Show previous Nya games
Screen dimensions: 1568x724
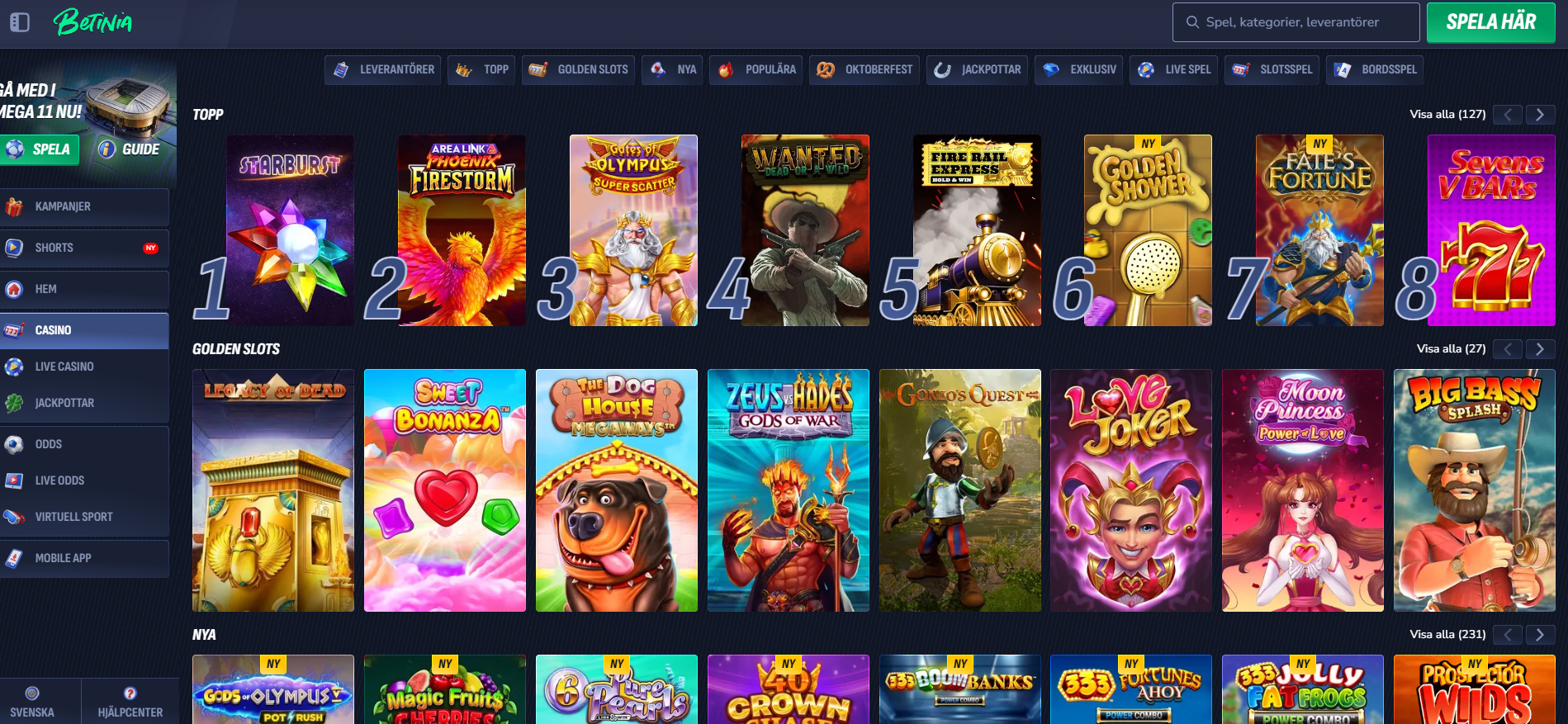[x=1508, y=635]
